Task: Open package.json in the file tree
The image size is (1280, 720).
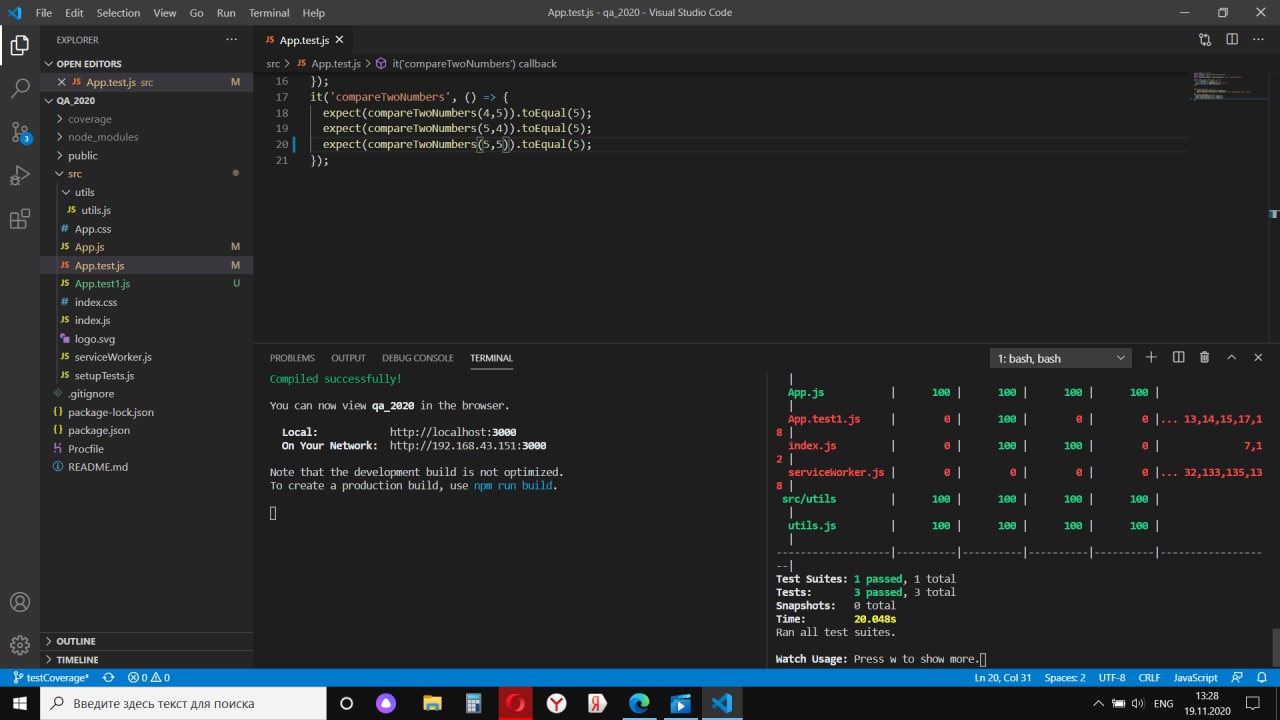Action: [147, 430]
